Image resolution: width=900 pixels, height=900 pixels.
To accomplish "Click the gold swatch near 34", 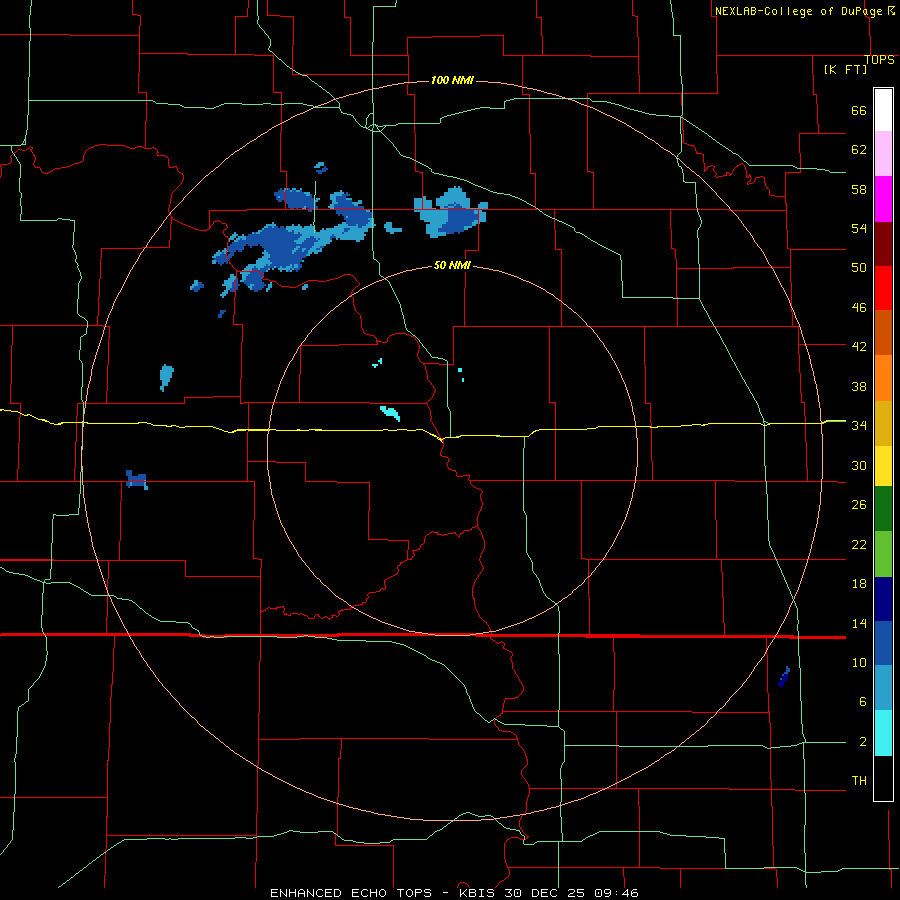I will (x=883, y=423).
